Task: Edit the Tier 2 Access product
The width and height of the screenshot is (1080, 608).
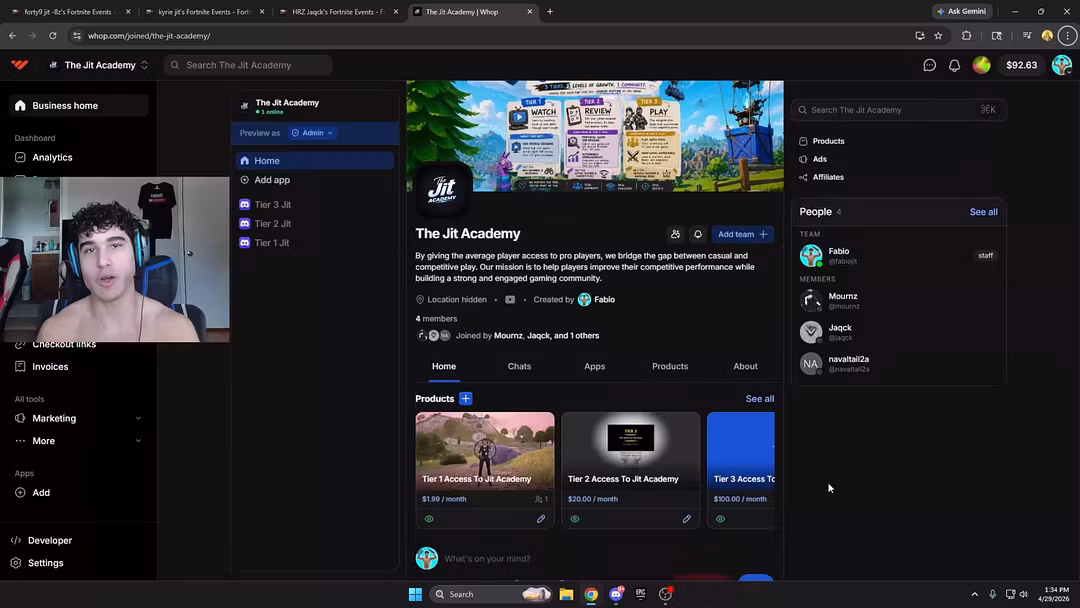Action: coord(687,519)
